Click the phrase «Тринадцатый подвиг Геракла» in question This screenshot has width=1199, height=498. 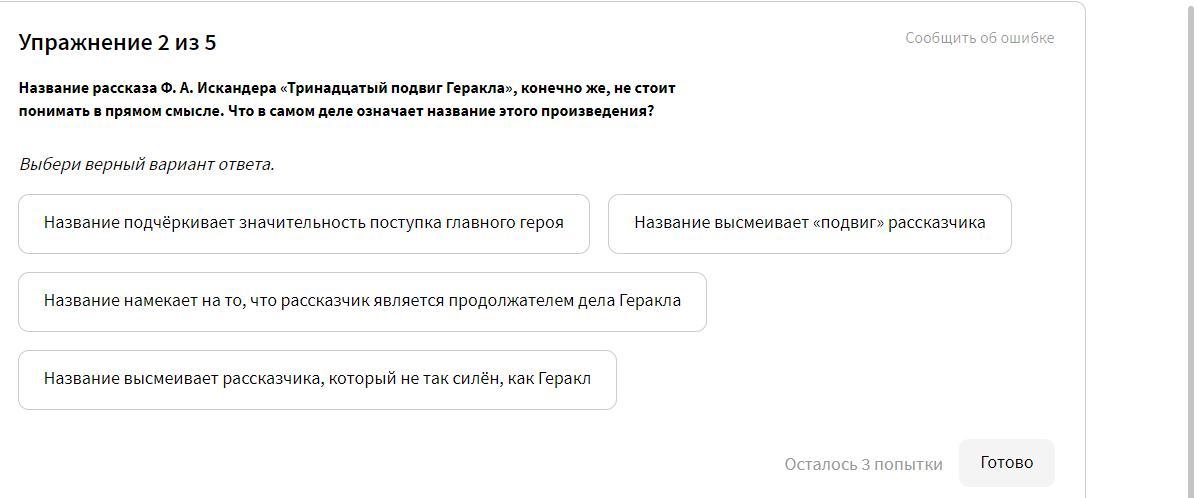pos(398,89)
